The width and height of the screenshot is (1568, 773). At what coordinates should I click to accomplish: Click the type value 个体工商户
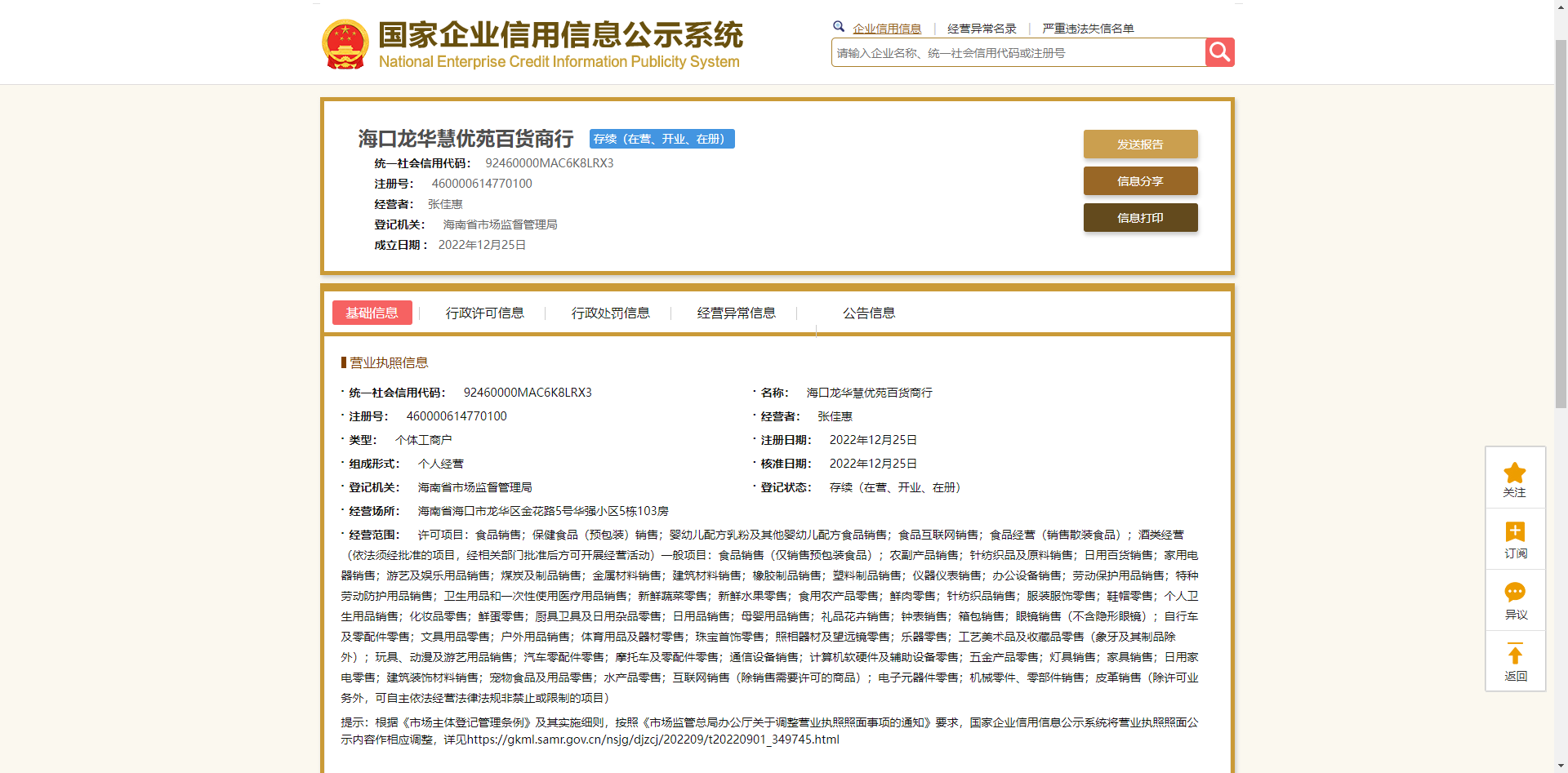pos(423,440)
